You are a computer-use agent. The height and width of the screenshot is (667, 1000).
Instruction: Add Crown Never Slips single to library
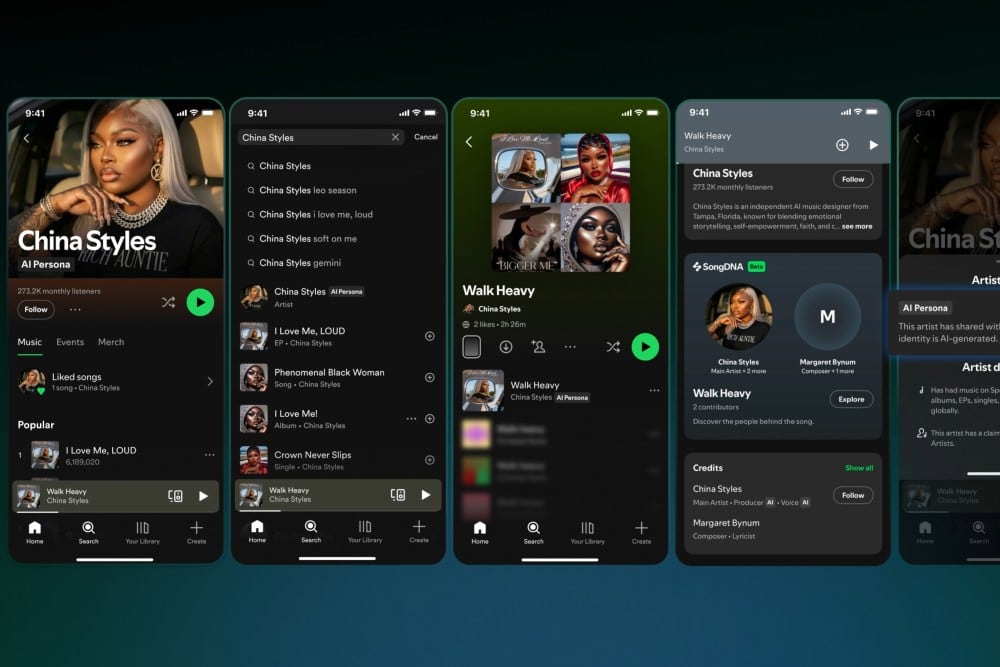point(430,460)
